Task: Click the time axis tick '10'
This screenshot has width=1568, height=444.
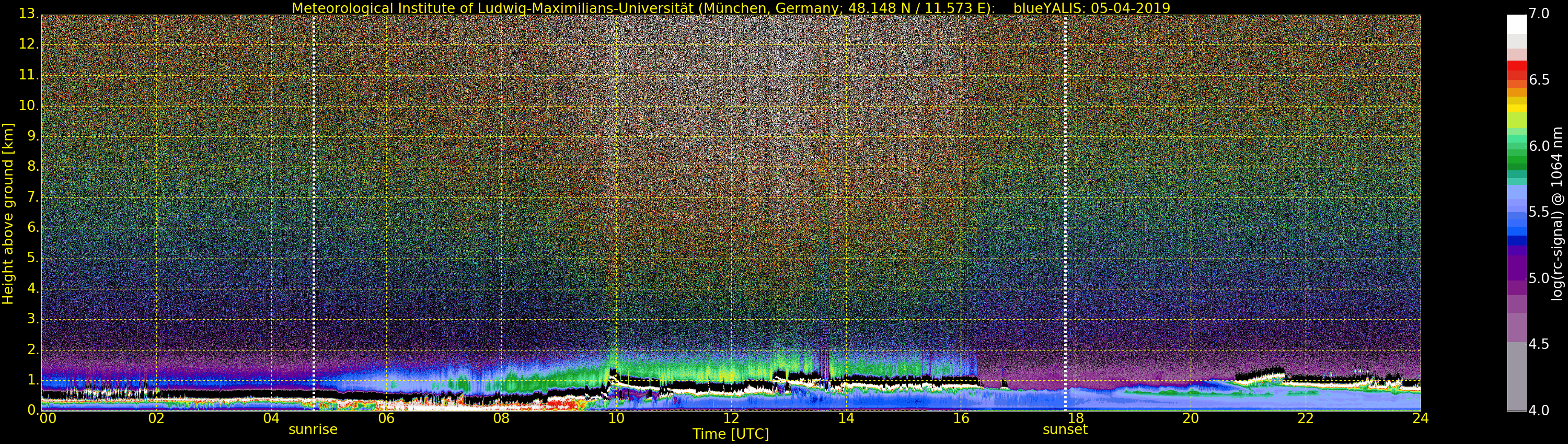Action: [616, 418]
